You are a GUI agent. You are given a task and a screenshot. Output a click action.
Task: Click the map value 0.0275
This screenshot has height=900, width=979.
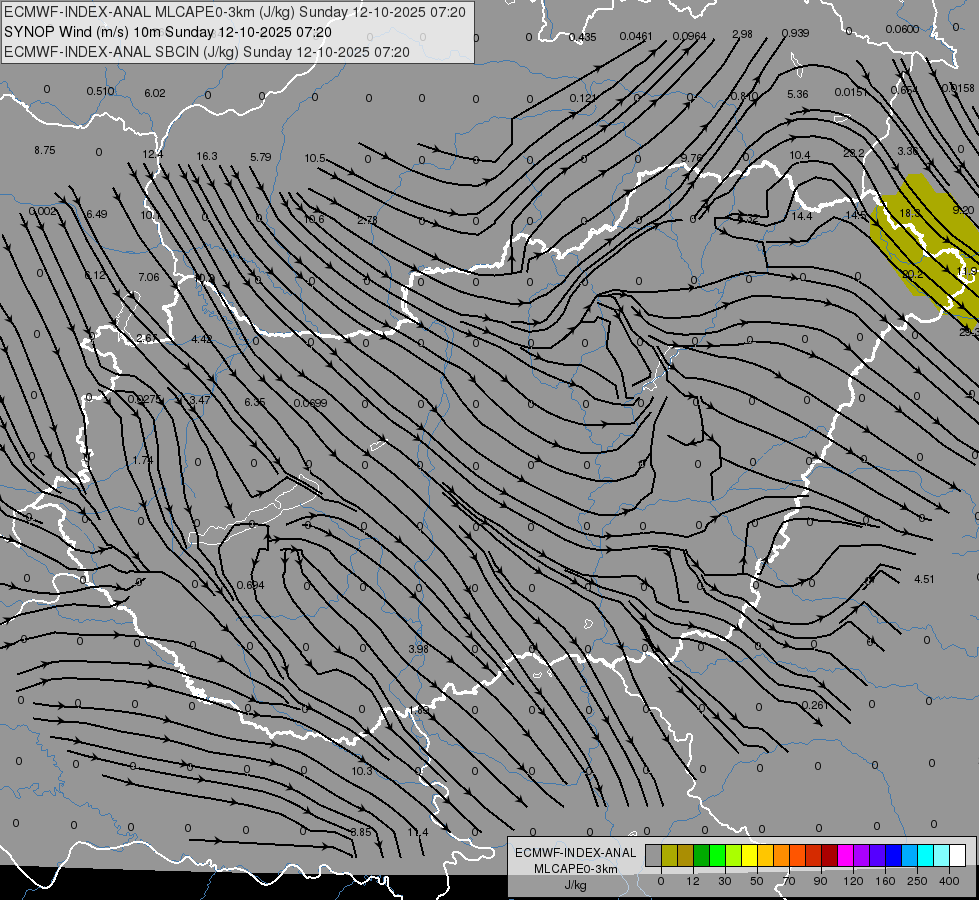pyautogui.click(x=145, y=399)
